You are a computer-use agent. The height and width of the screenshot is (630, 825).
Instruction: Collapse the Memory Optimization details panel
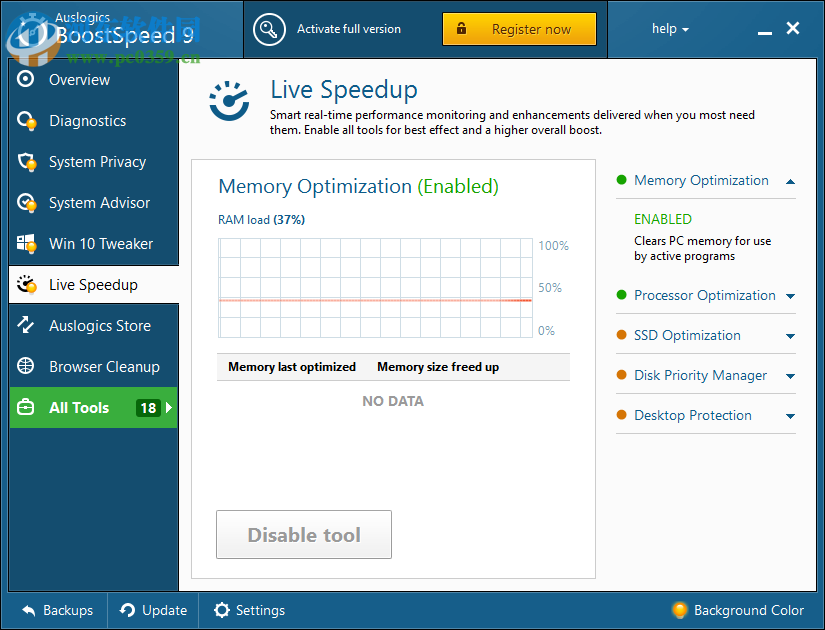(790, 181)
